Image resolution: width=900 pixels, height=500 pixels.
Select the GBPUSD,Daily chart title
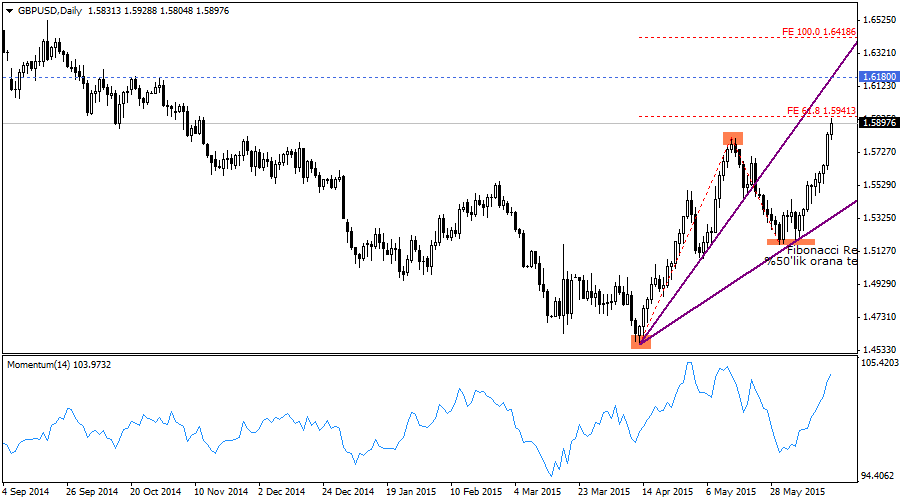click(x=51, y=11)
